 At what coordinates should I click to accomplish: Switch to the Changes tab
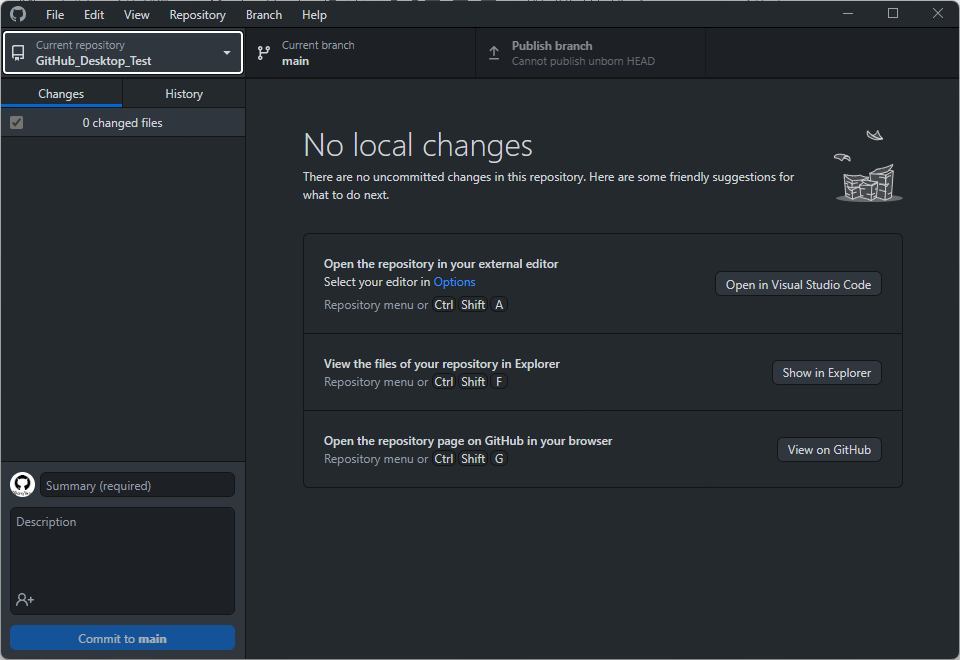tap(61, 94)
